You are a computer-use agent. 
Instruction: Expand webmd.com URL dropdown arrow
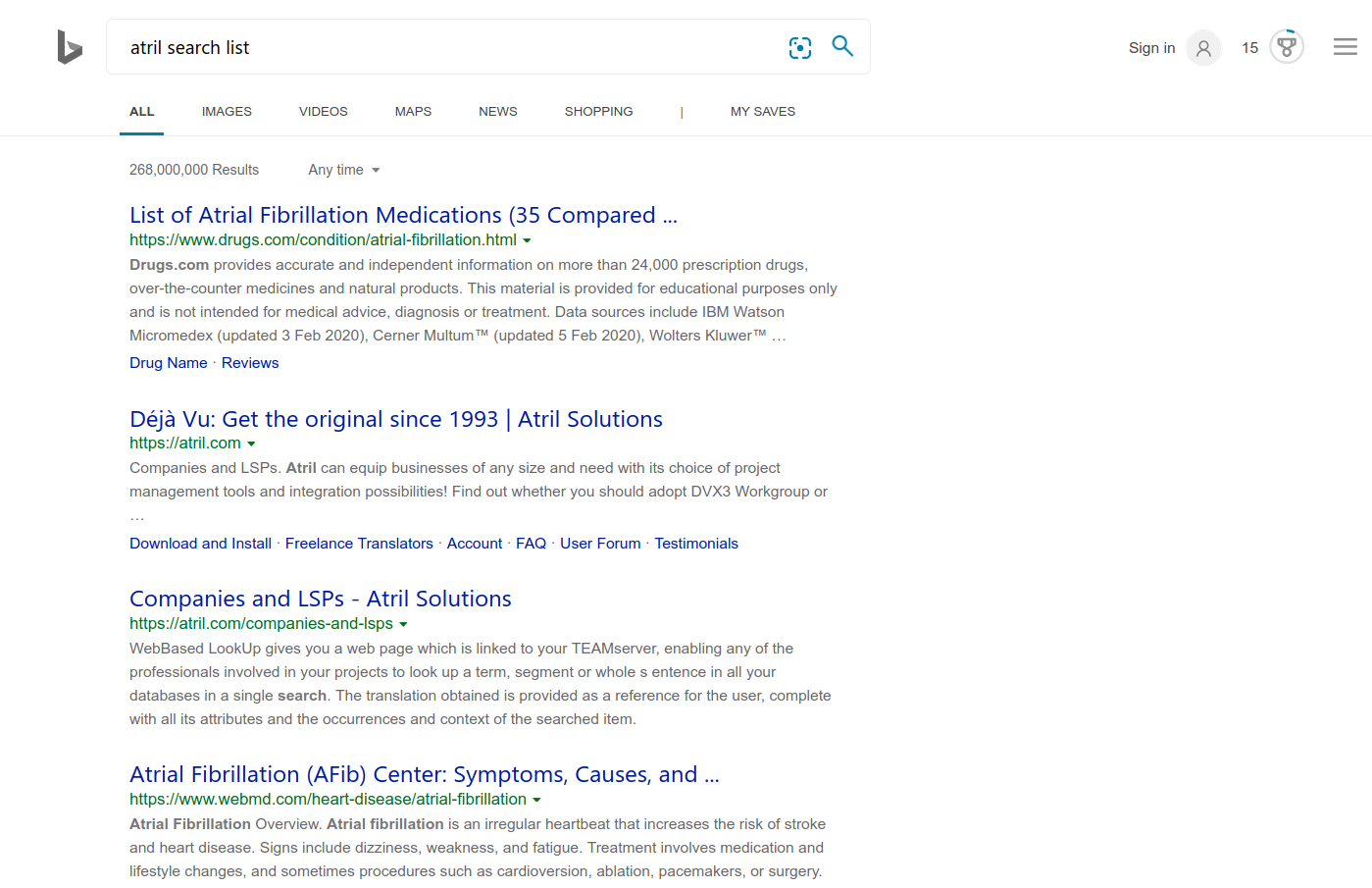536,800
